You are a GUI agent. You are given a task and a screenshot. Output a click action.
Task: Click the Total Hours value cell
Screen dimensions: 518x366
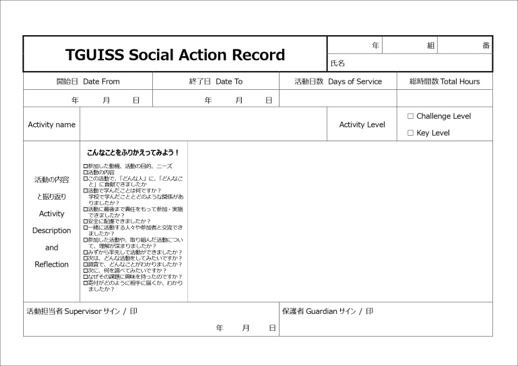pos(445,98)
